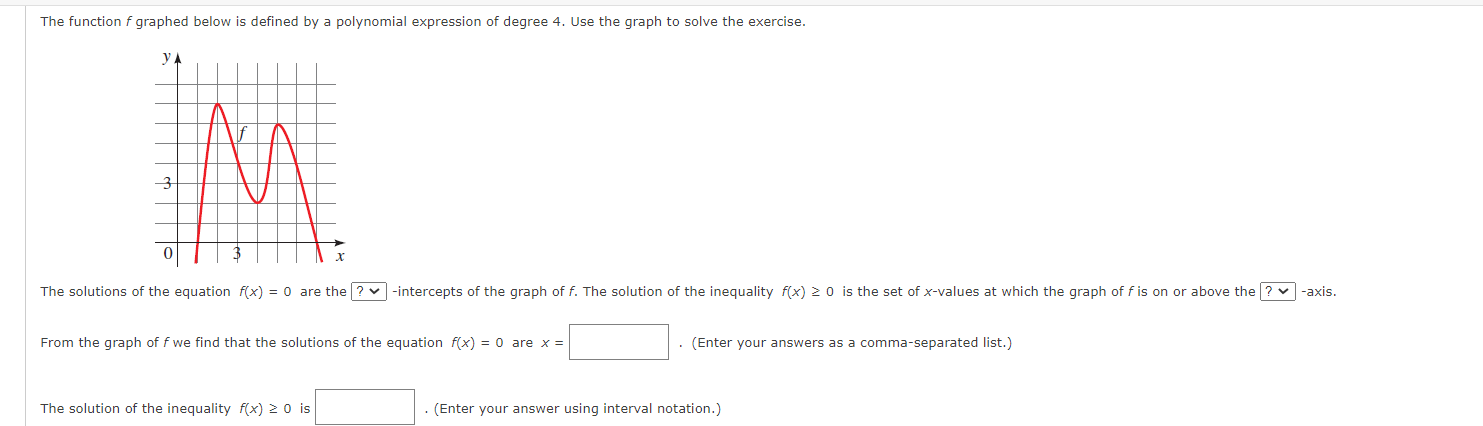Image resolution: width=1483 pixels, height=426 pixels.
Task: Click the x-axis label on the graph
Action: click(x=340, y=257)
